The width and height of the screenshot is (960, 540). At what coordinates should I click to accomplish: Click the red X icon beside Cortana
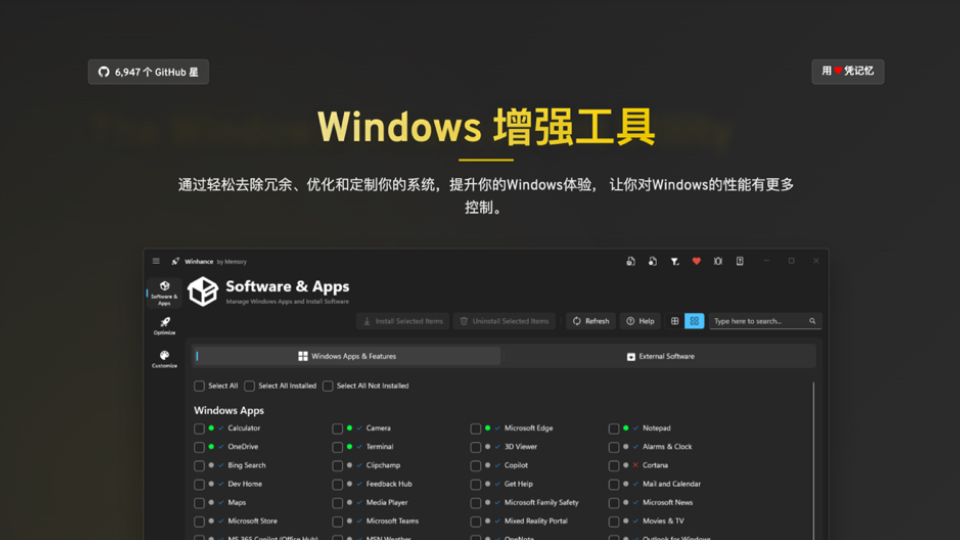coord(636,465)
